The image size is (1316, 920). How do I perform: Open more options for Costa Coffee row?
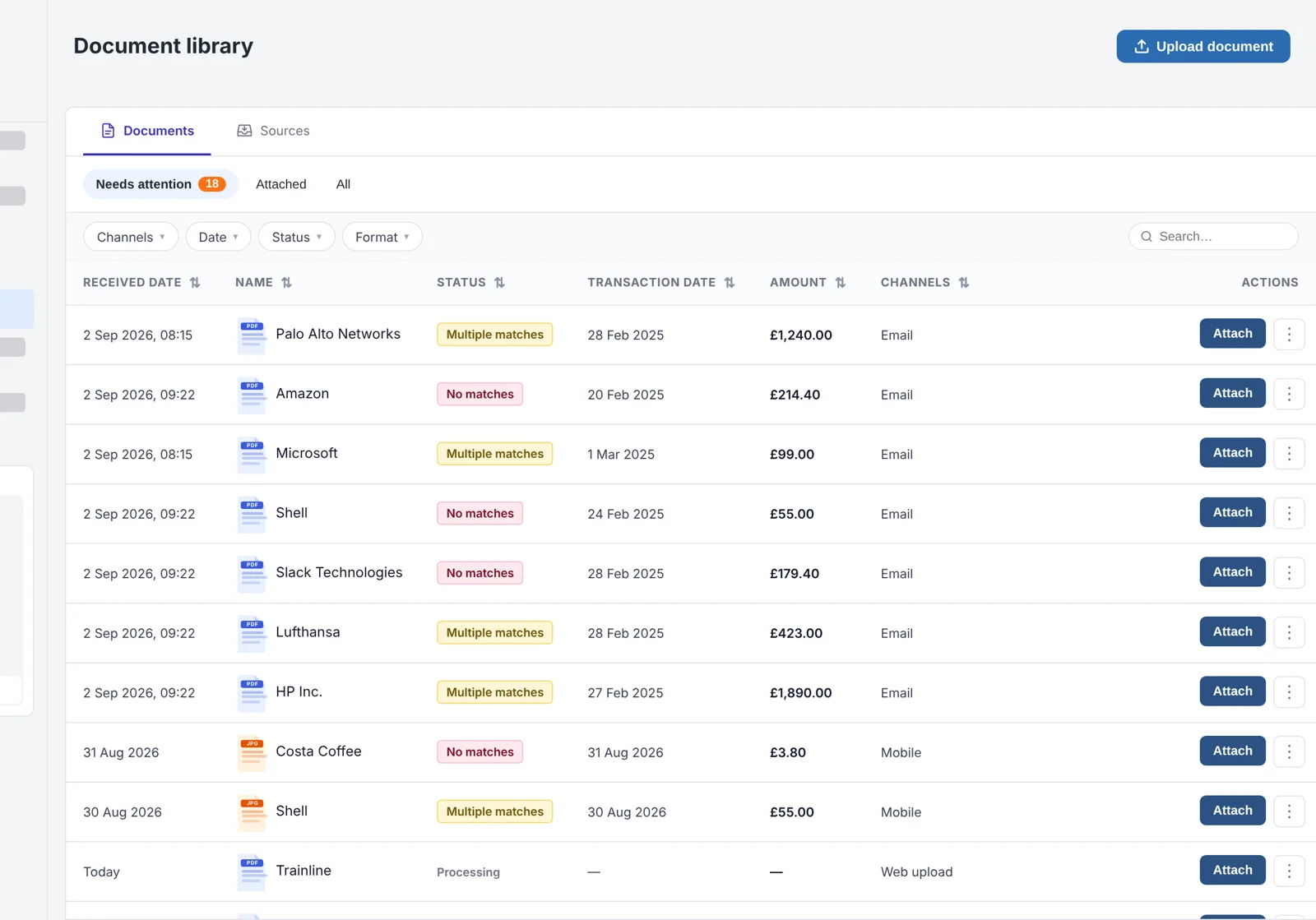[1289, 752]
